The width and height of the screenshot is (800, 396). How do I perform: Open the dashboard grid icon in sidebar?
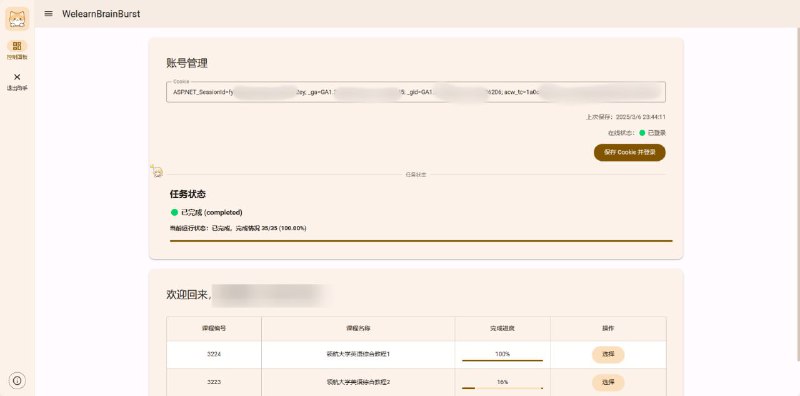(17, 46)
